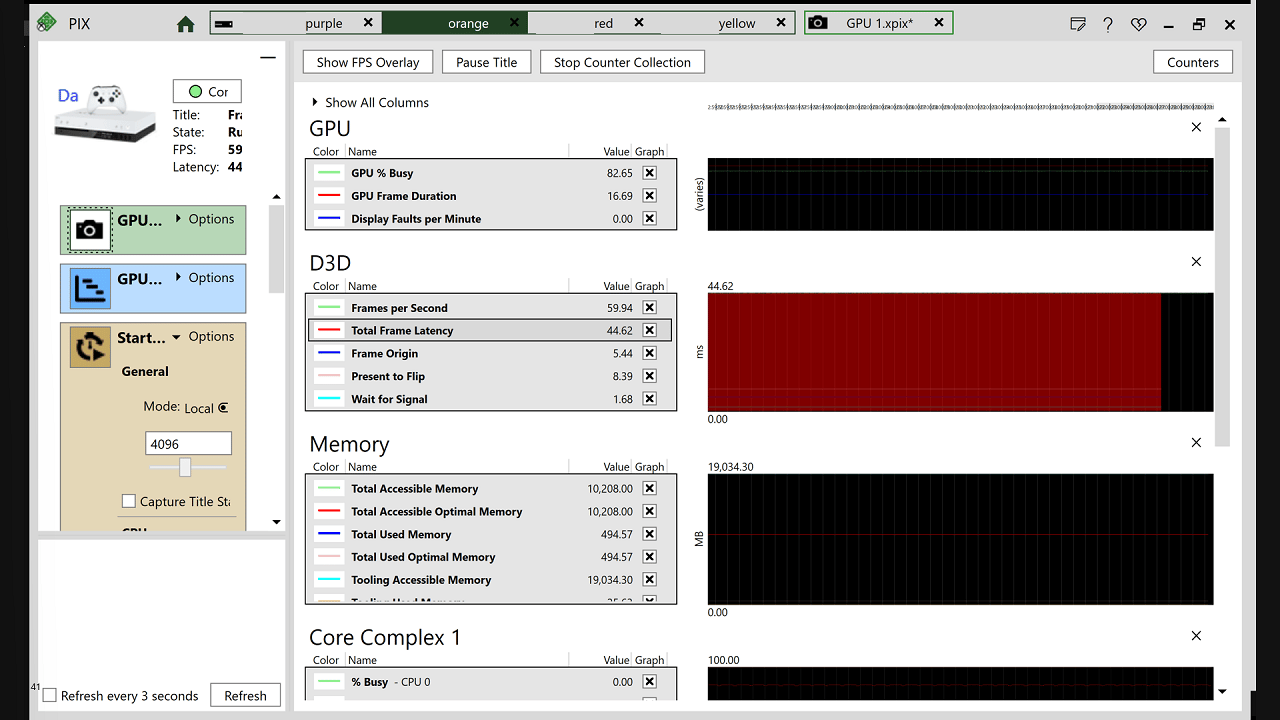
Task: Open Options for GPU capture
Action: [x=205, y=219]
